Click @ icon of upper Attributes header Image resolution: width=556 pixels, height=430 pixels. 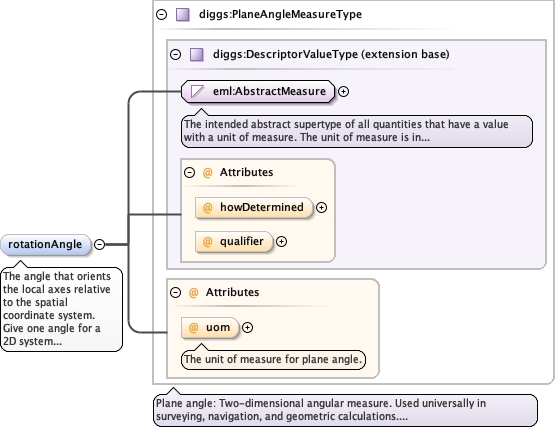207,173
